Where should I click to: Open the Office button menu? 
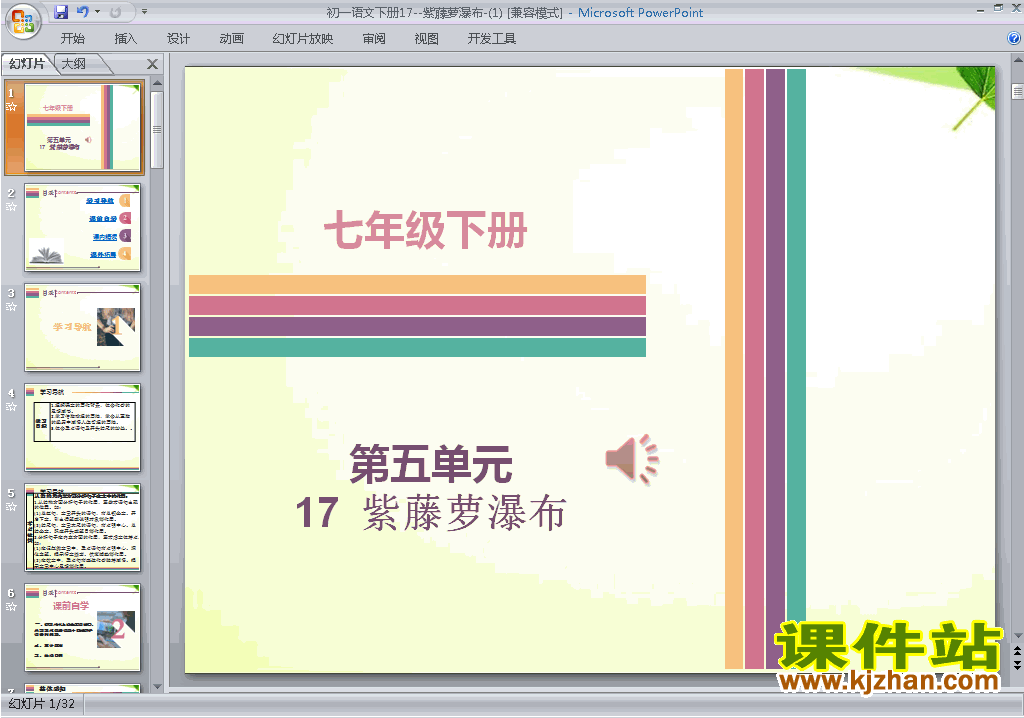click(23, 22)
